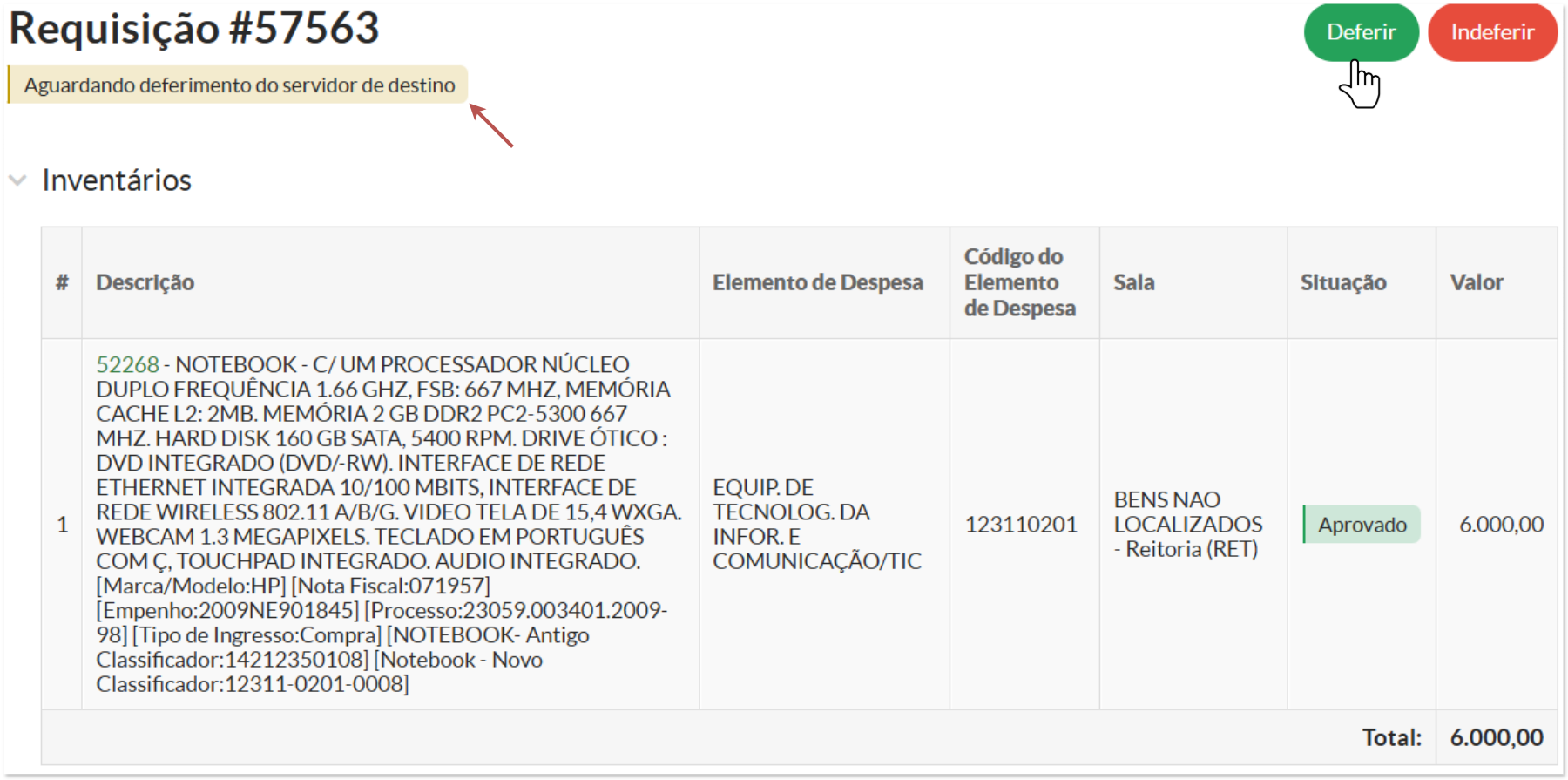Click the Descrição column header
Screen dimensions: 1568x780
click(x=145, y=282)
